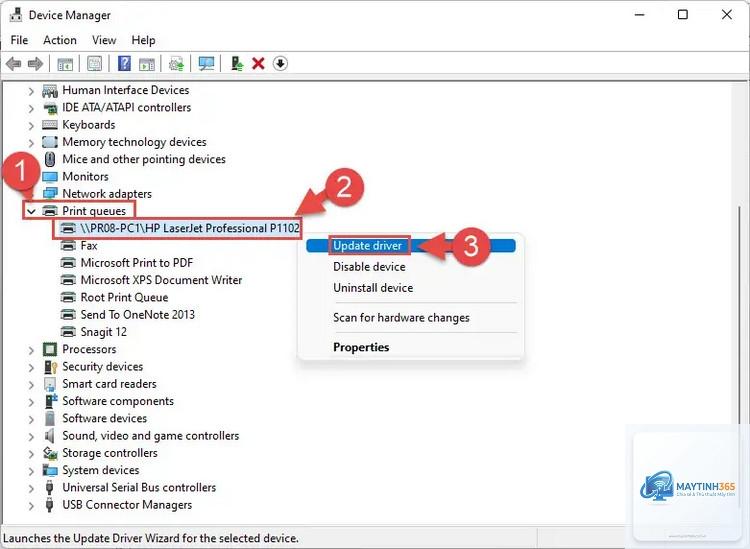This screenshot has height=549, width=750.
Task: Click the Human Interface Devices icon
Action: pyautogui.click(x=50, y=90)
